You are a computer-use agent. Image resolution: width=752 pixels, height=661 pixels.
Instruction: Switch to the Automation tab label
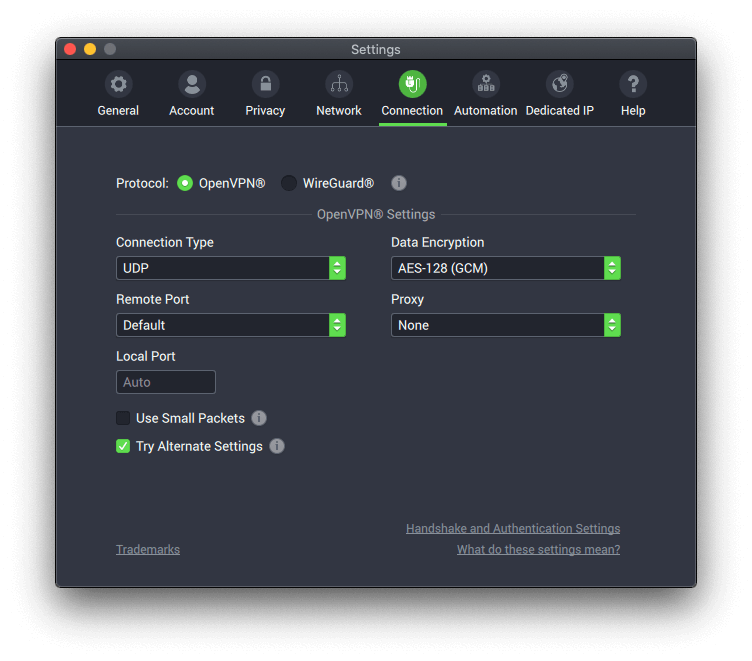tap(486, 111)
